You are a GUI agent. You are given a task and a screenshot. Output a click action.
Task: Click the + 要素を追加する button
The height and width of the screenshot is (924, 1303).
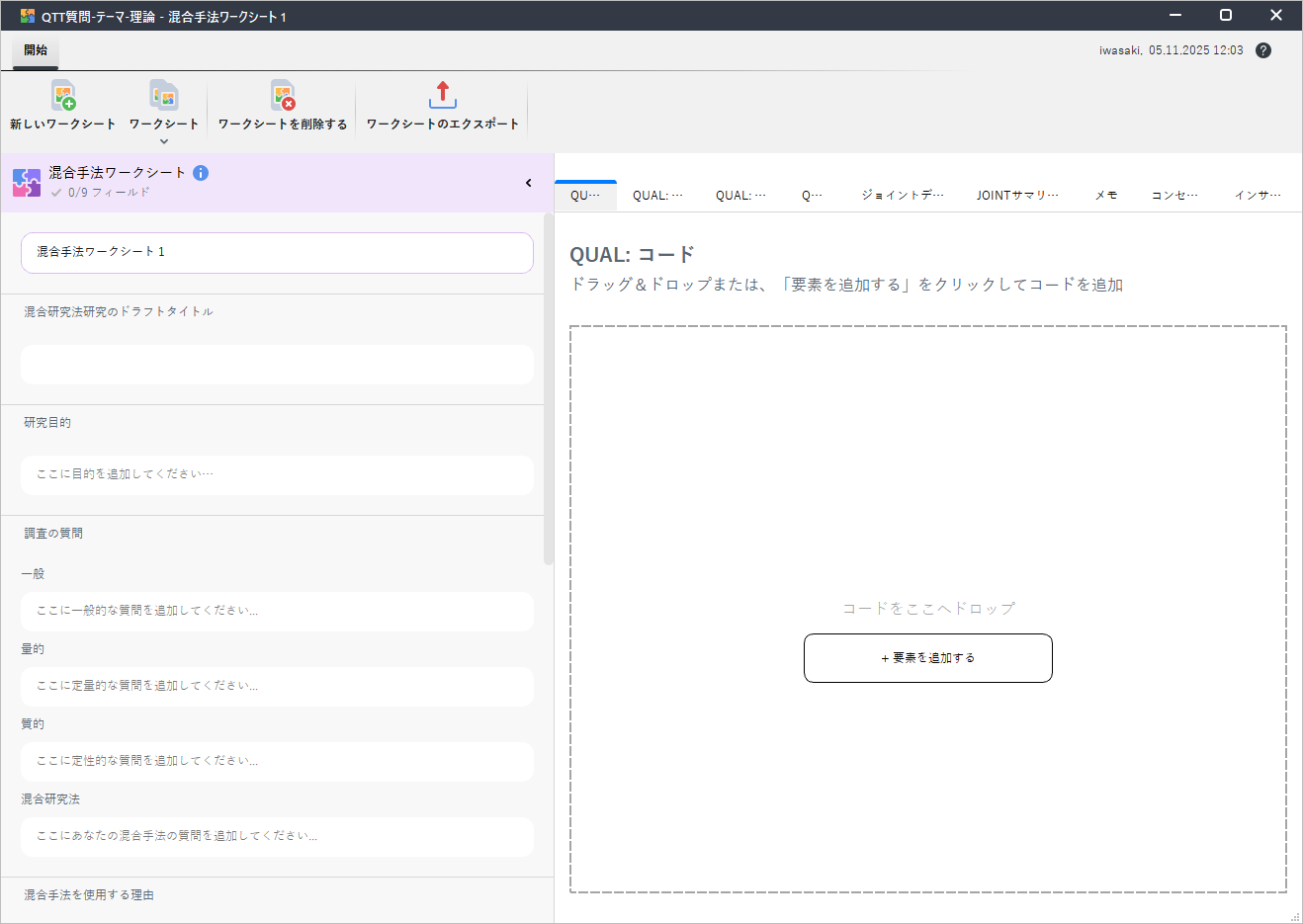[x=927, y=658]
